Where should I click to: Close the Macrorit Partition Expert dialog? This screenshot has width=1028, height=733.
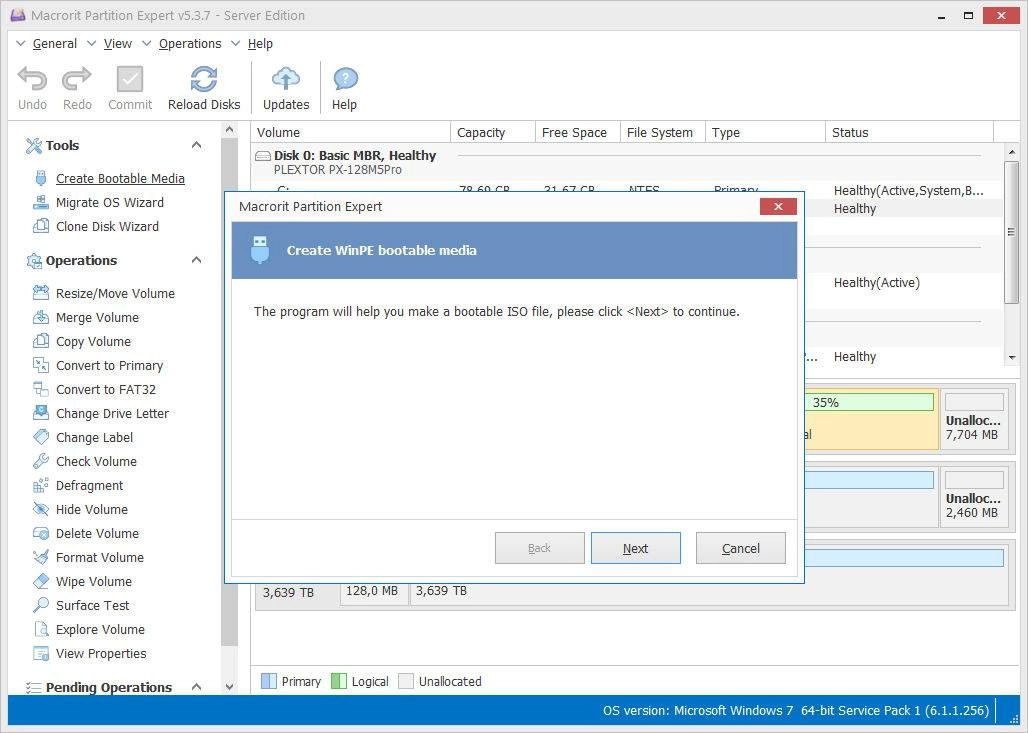(778, 207)
